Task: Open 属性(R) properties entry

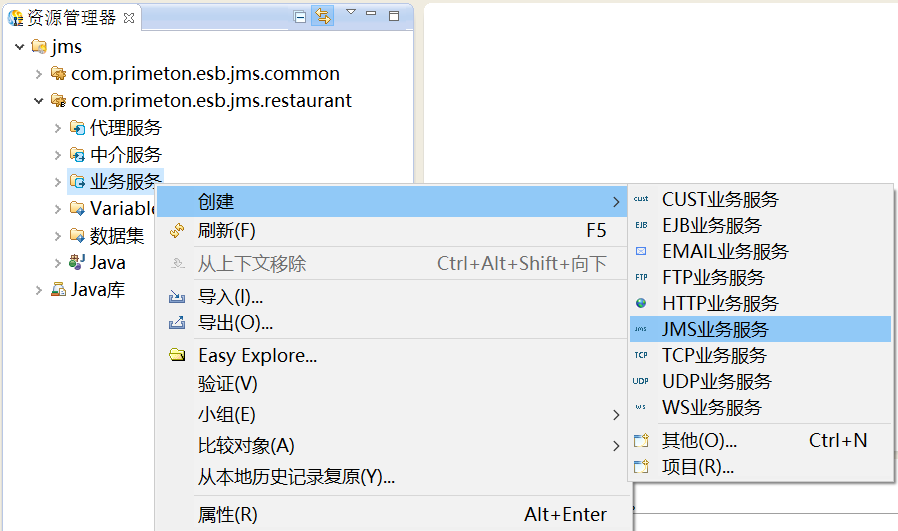Action: 392,514
